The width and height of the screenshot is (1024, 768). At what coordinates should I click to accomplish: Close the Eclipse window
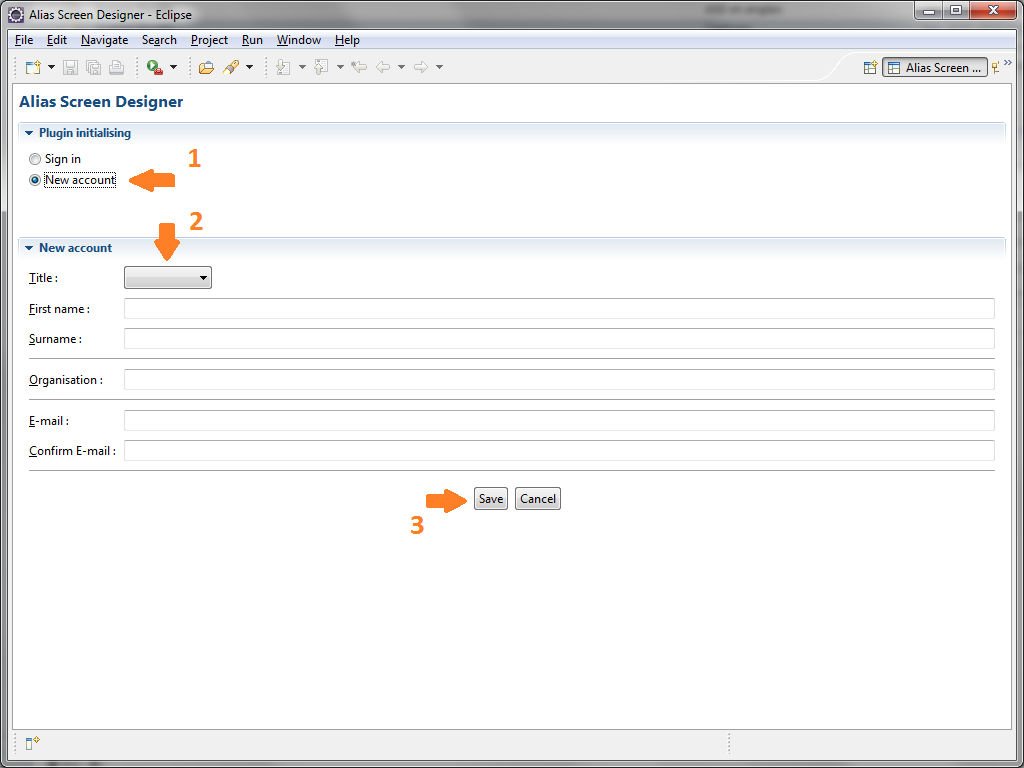[993, 11]
